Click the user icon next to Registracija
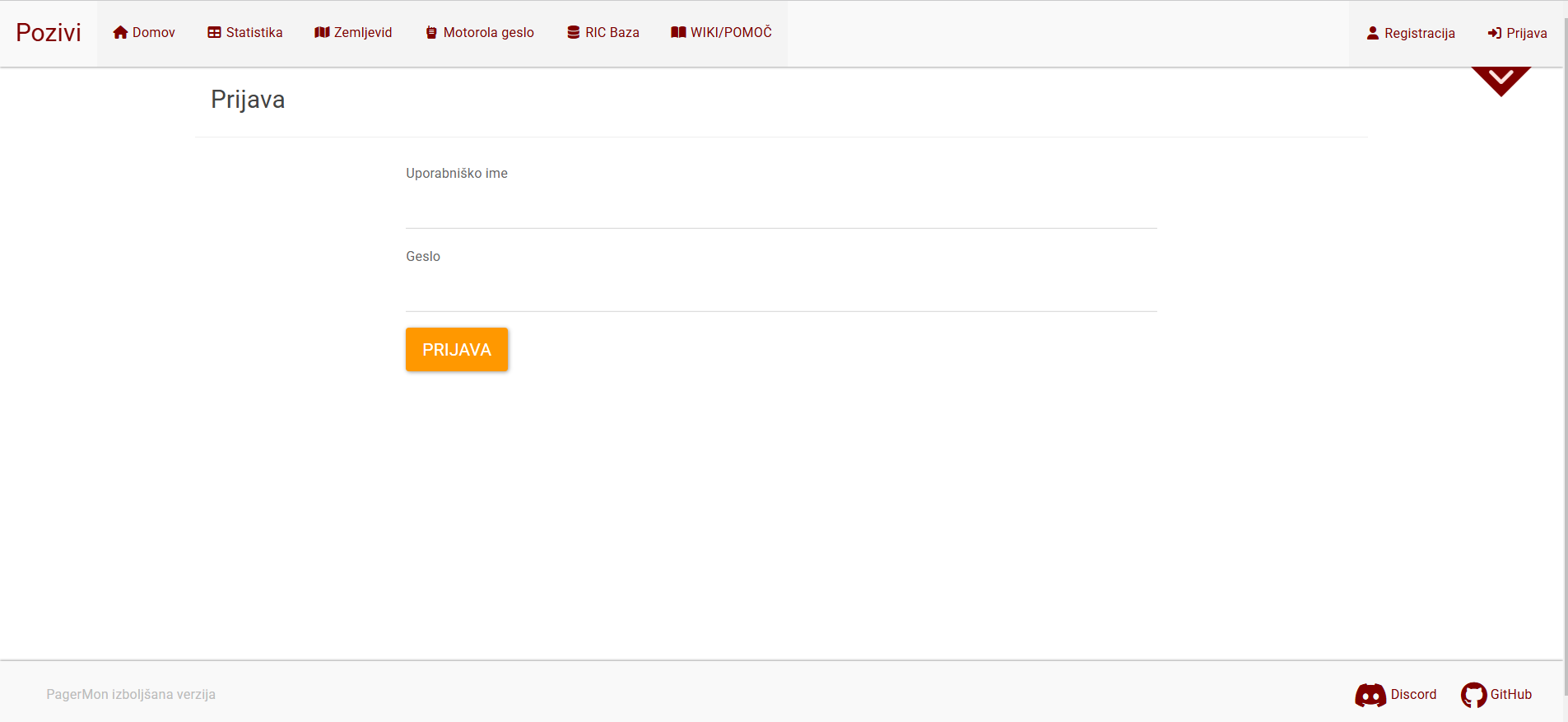 coord(1373,33)
